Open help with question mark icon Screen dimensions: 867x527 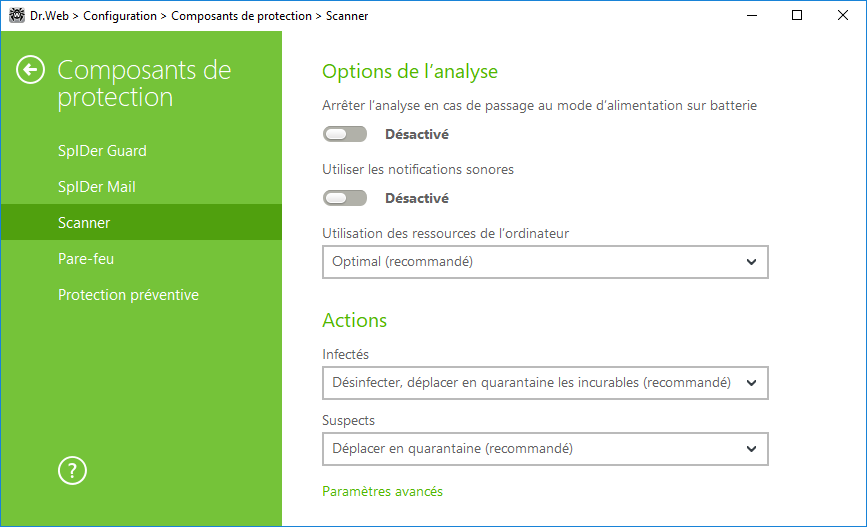pyautogui.click(x=72, y=471)
